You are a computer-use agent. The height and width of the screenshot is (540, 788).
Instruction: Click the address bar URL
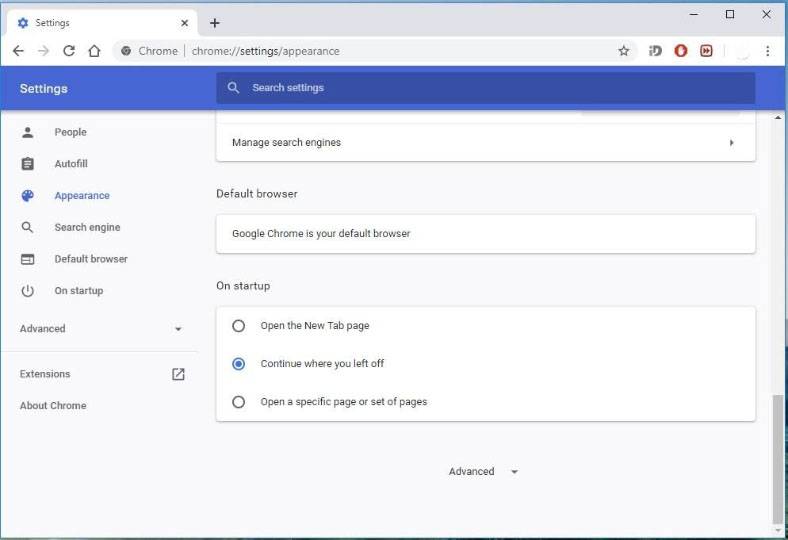[265, 51]
